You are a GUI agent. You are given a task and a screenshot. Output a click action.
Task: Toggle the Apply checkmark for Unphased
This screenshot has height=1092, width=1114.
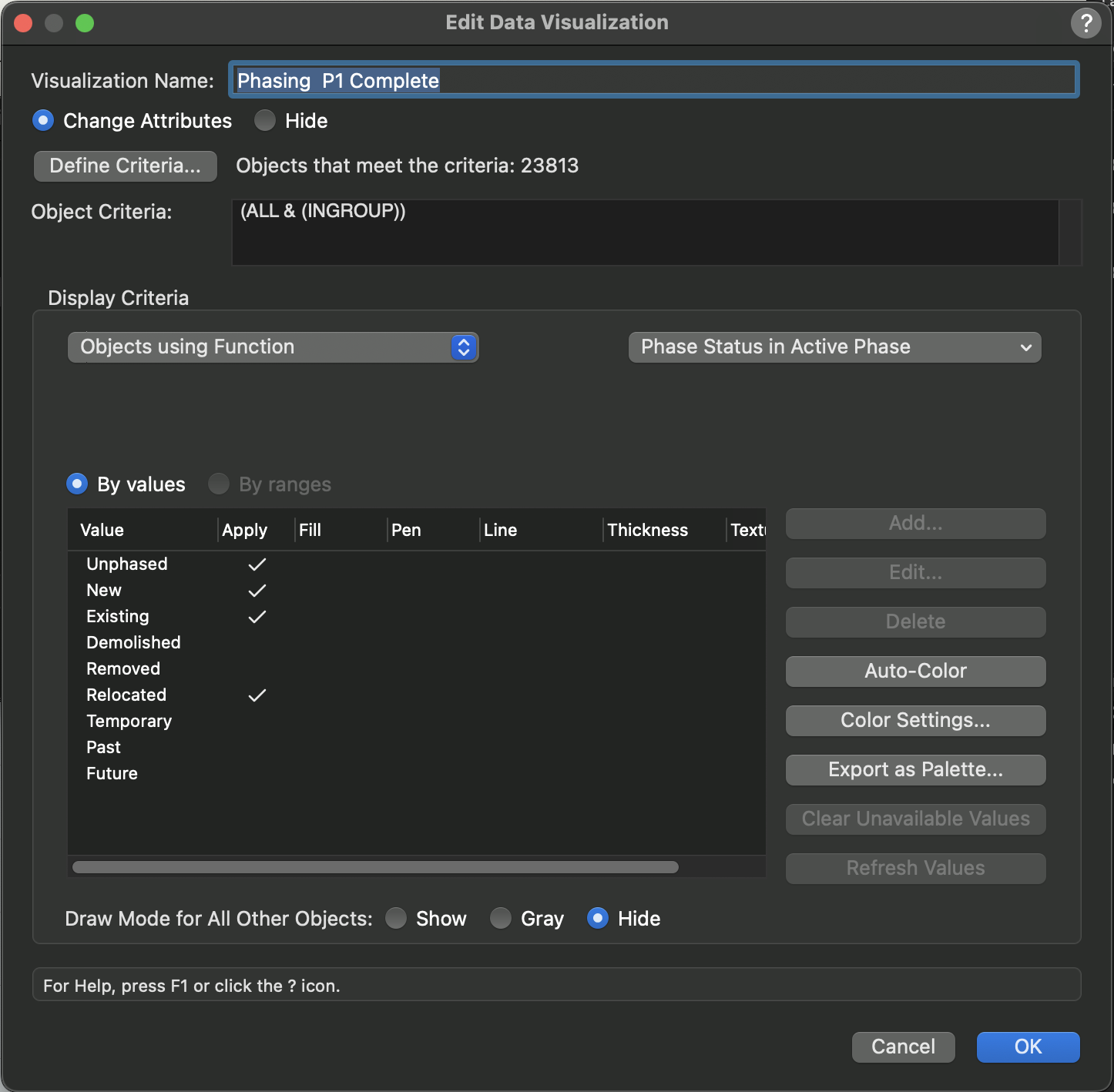(x=257, y=564)
